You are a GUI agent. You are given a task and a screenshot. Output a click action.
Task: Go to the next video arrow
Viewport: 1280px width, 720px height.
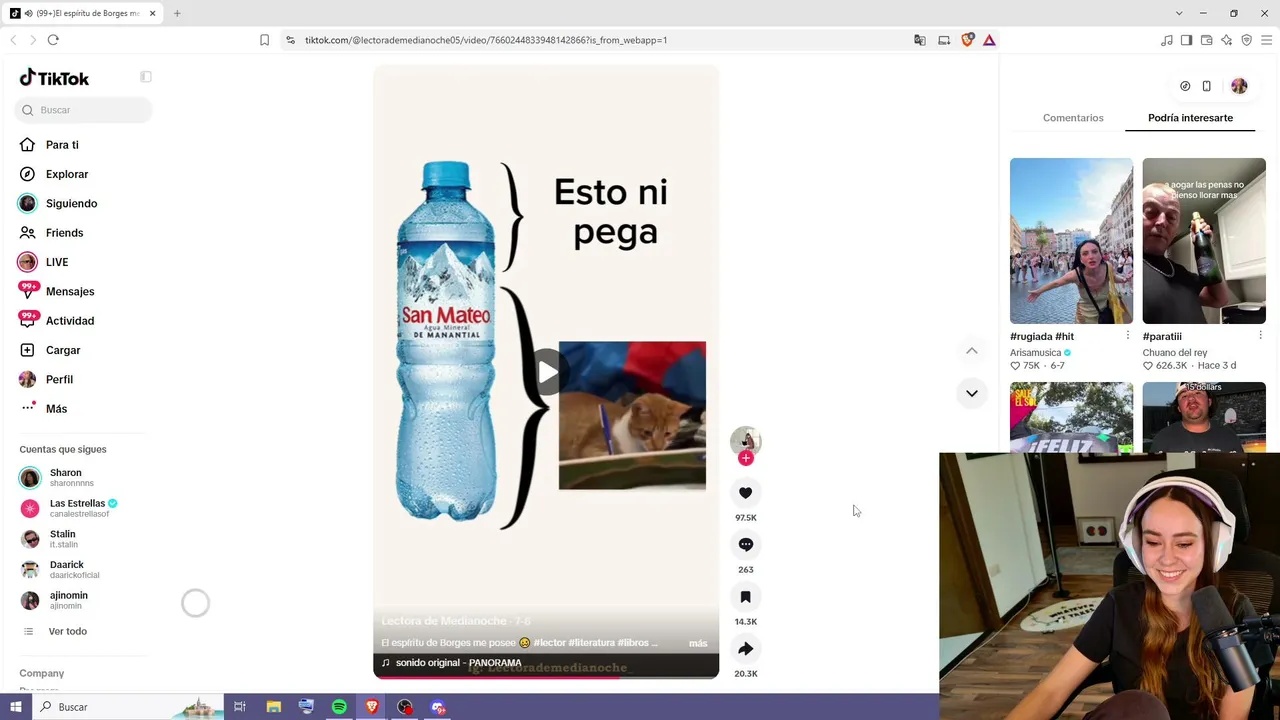pyautogui.click(x=971, y=393)
